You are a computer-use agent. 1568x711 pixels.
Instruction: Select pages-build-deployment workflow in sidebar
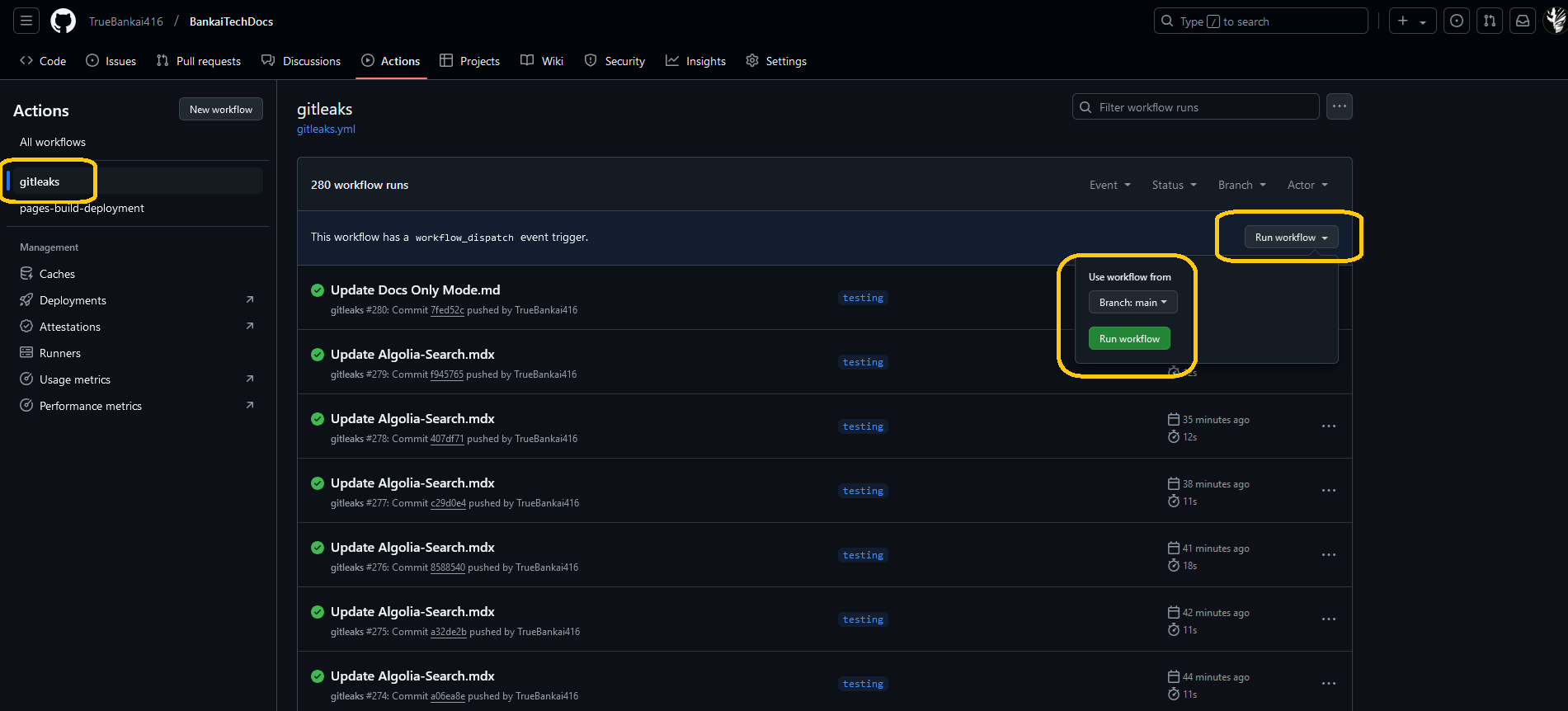pos(82,209)
